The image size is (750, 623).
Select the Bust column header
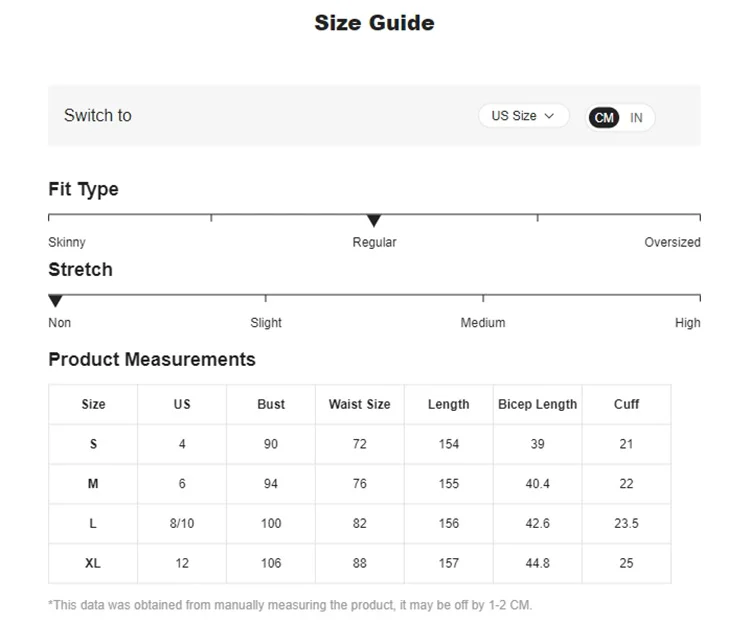point(271,404)
